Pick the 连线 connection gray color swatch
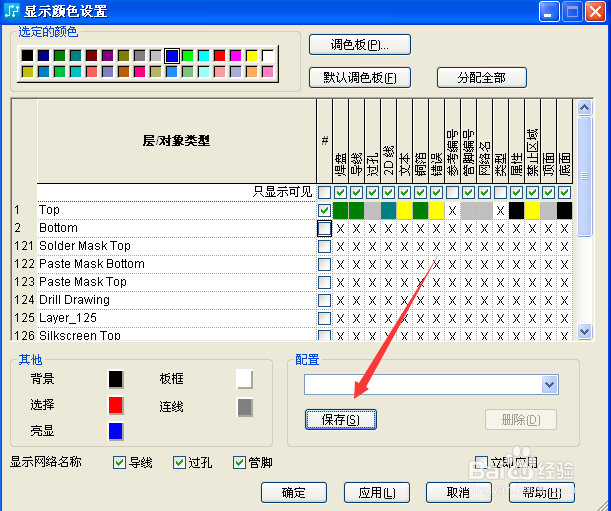The height and width of the screenshot is (511, 611). point(244,407)
